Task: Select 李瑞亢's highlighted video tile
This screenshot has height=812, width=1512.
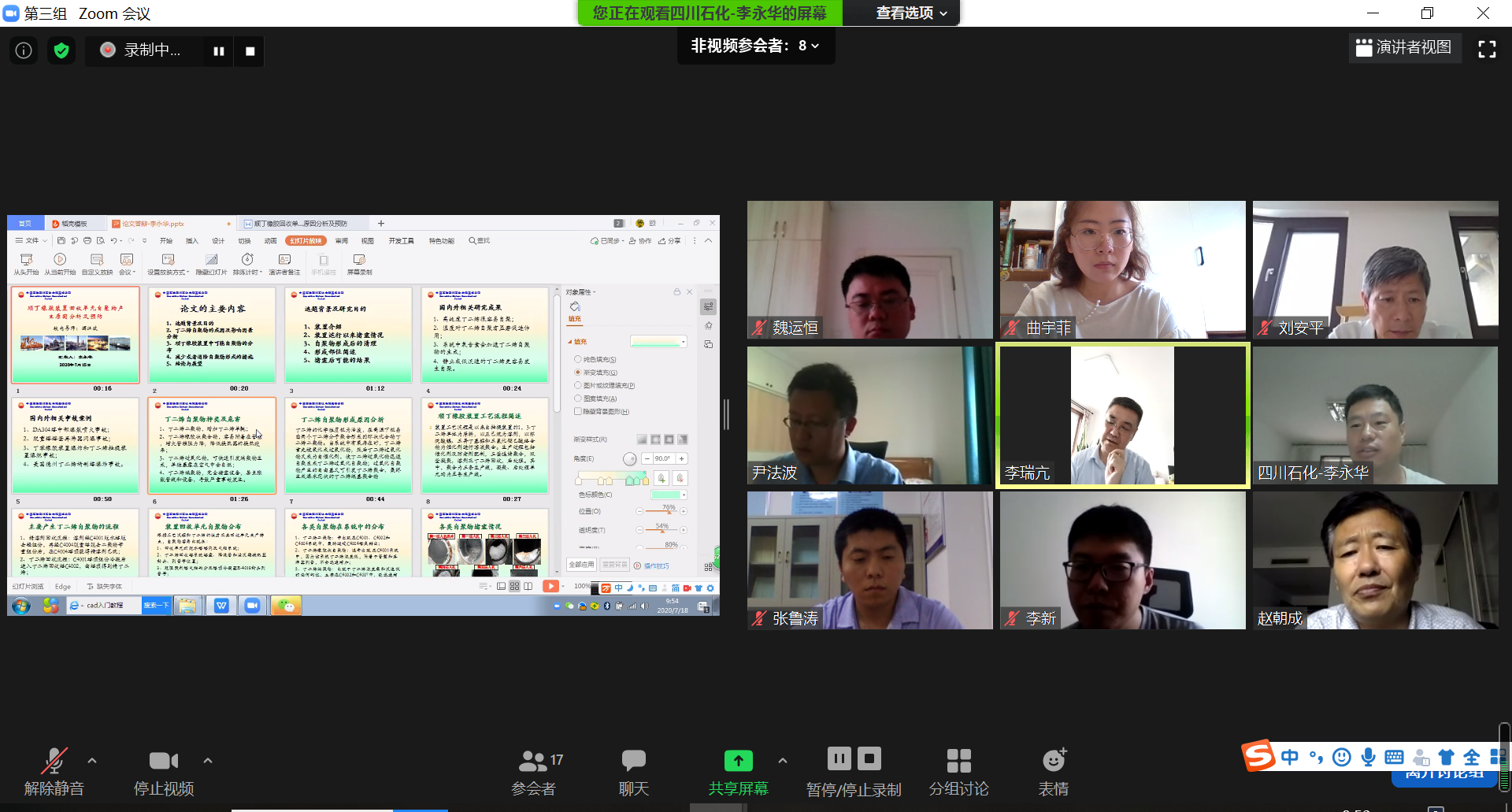Action: coord(1122,415)
